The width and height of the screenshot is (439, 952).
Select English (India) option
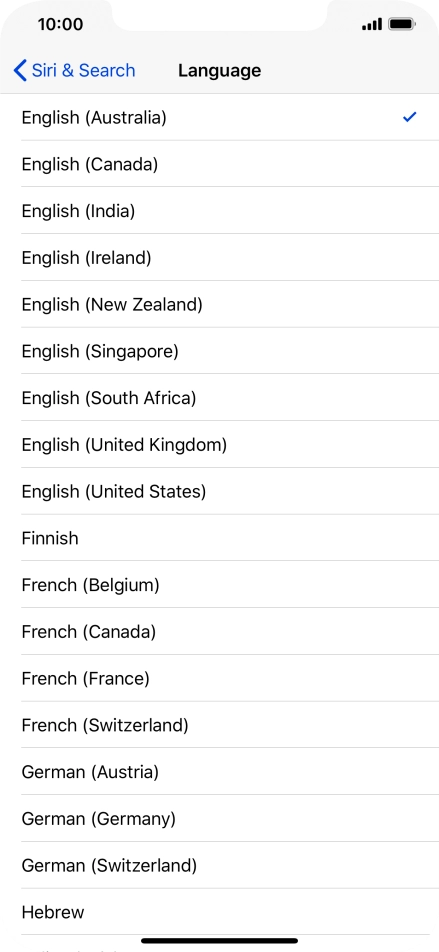pos(219,211)
